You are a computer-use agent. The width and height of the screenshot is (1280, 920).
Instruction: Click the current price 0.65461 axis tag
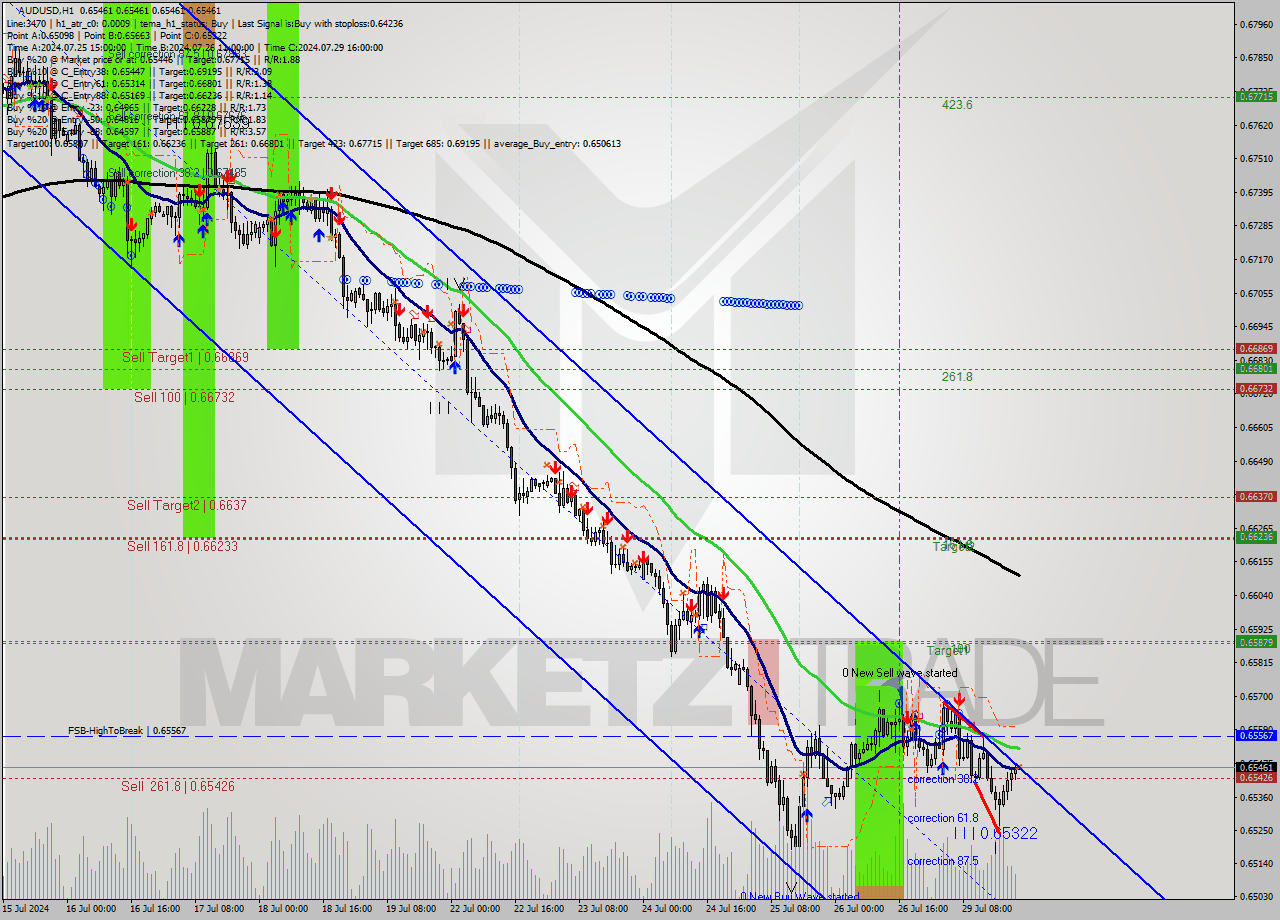(1255, 767)
